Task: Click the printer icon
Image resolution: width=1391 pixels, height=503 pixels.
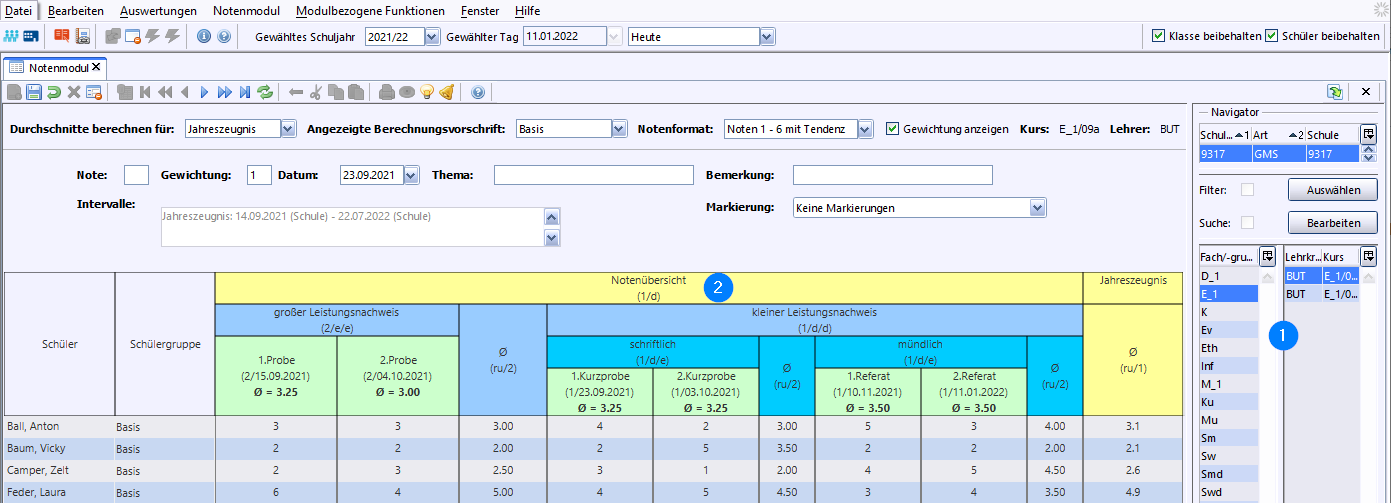Action: (x=387, y=92)
